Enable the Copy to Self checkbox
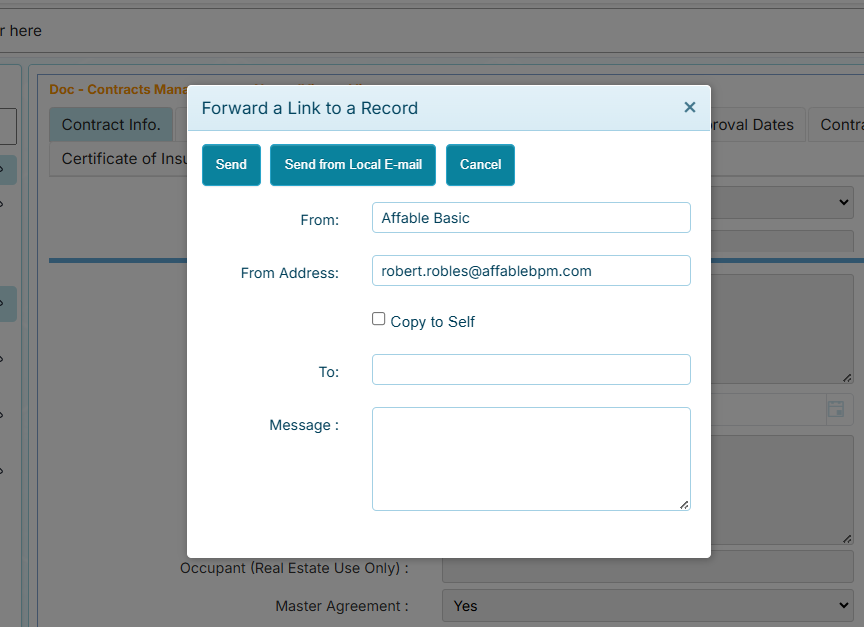 (x=379, y=318)
